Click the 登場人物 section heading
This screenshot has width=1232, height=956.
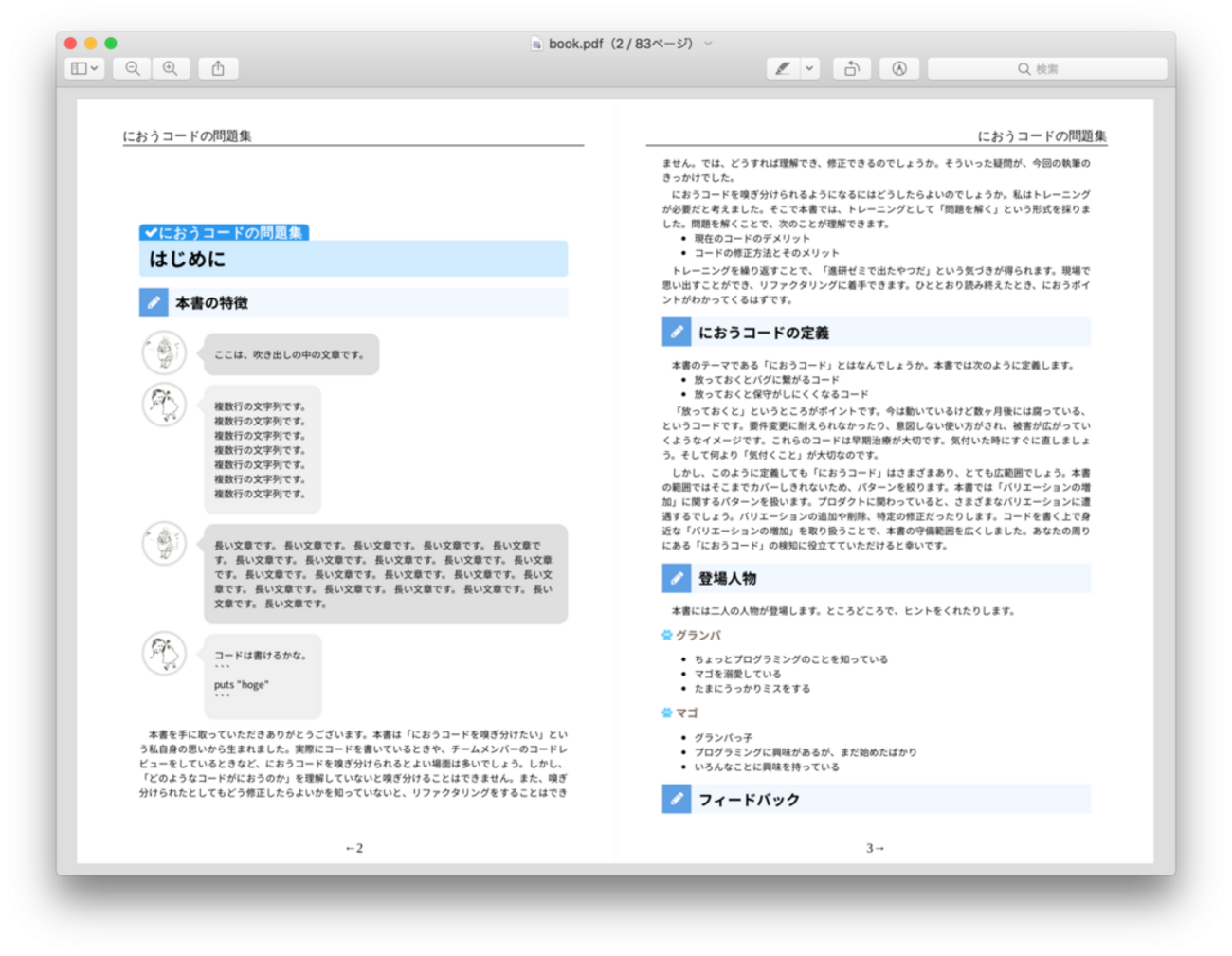click(x=728, y=579)
